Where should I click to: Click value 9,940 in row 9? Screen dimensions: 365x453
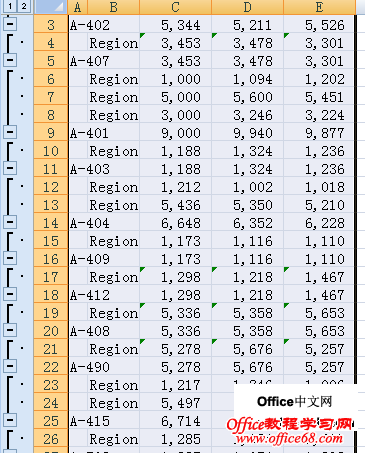point(248,133)
